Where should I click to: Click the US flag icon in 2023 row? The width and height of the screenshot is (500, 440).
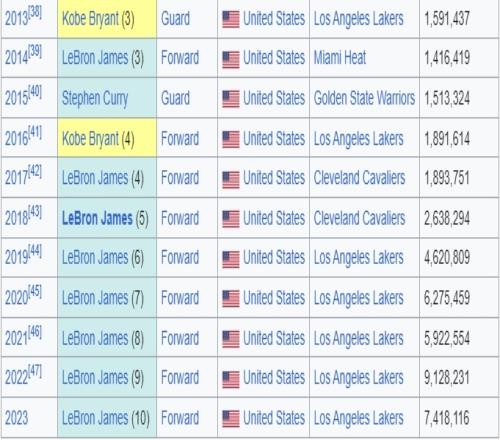231,419
